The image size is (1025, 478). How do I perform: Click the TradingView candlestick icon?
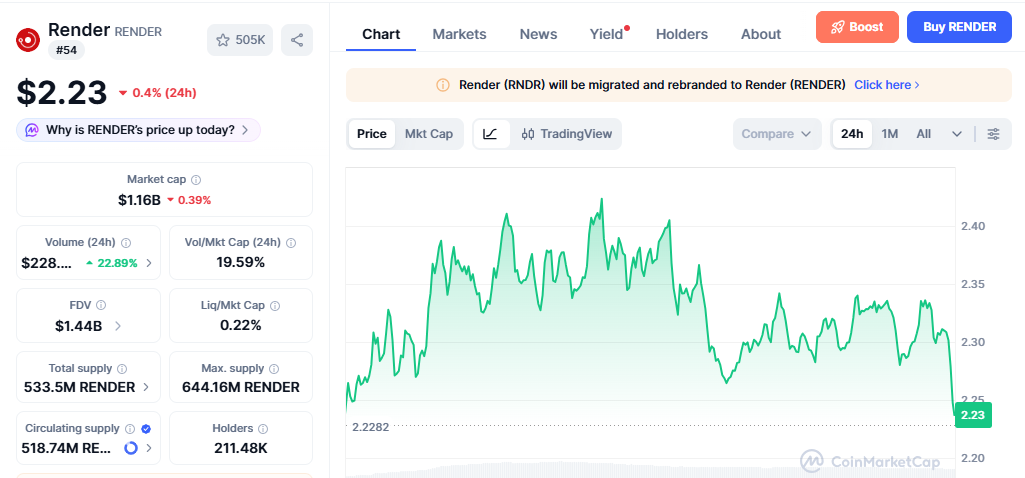point(528,134)
